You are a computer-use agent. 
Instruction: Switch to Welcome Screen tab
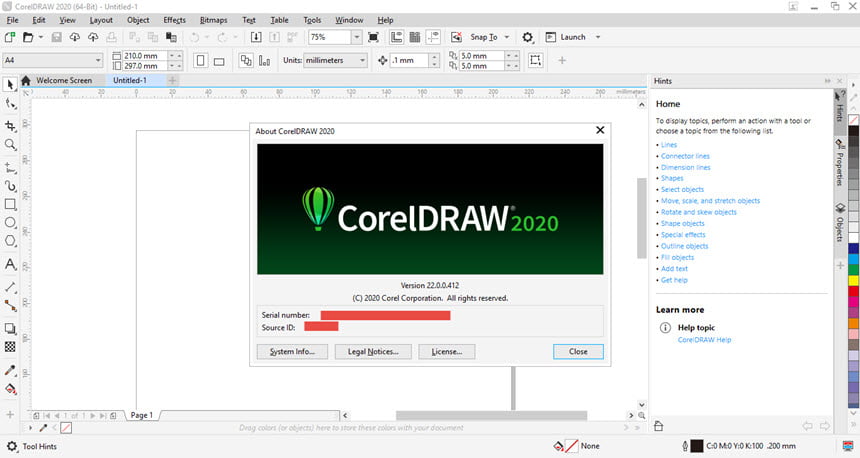pos(64,80)
